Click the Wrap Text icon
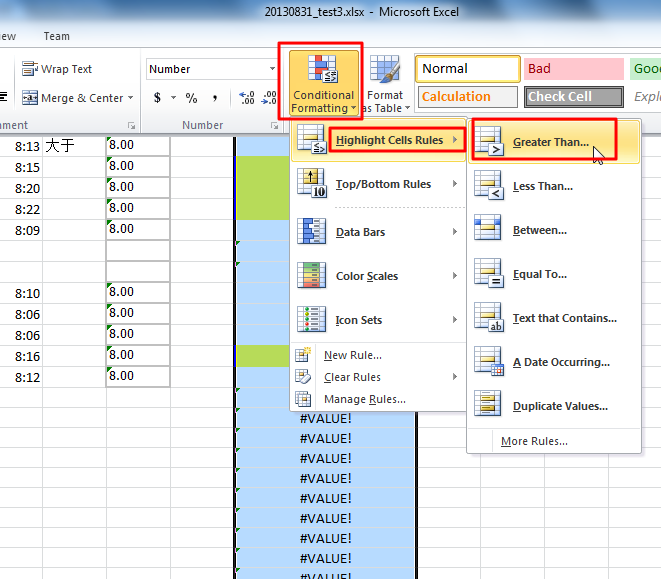 30,69
